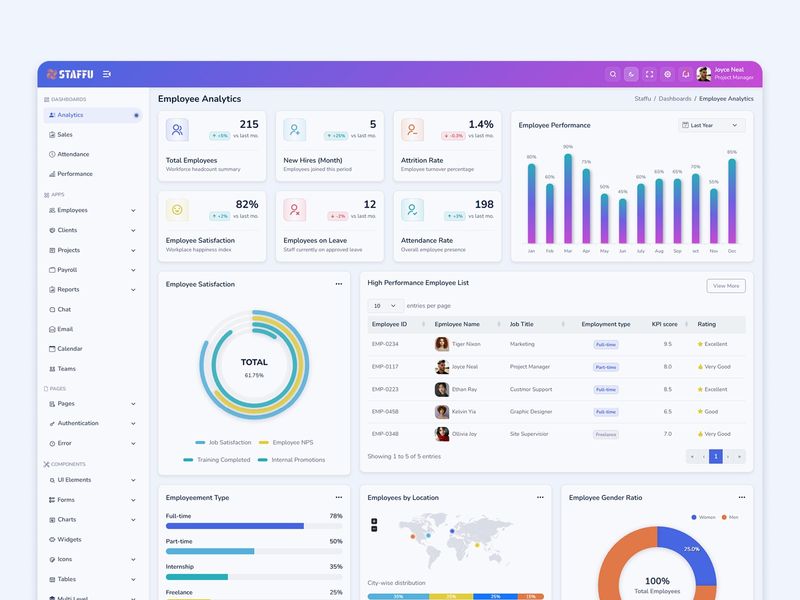Click Teams icon in sidebar

tap(52, 369)
